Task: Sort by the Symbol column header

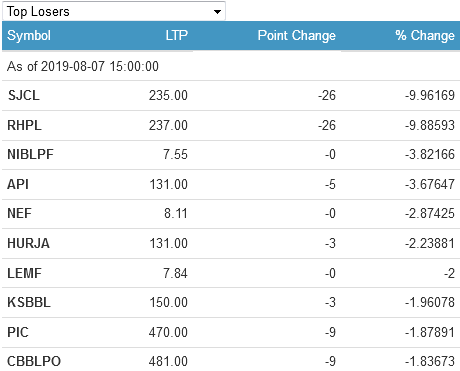Action: tap(29, 36)
